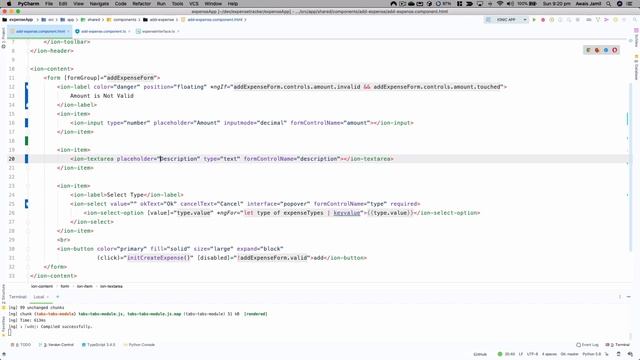
Task: Close the add-expense.component.ts tab
Action: 129,31
